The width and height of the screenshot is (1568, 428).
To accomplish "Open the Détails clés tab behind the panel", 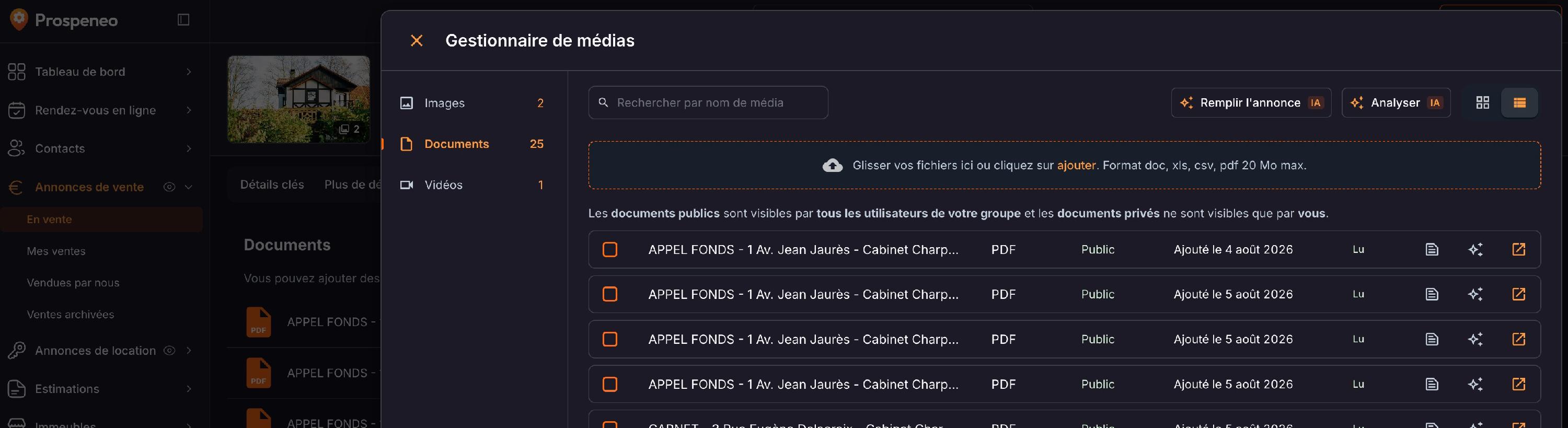I will [x=271, y=184].
